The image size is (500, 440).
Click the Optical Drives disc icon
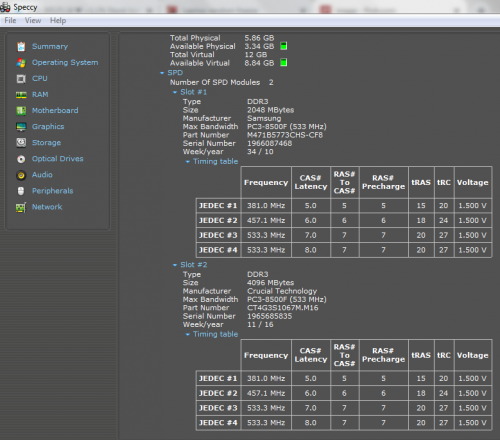click(x=21, y=159)
